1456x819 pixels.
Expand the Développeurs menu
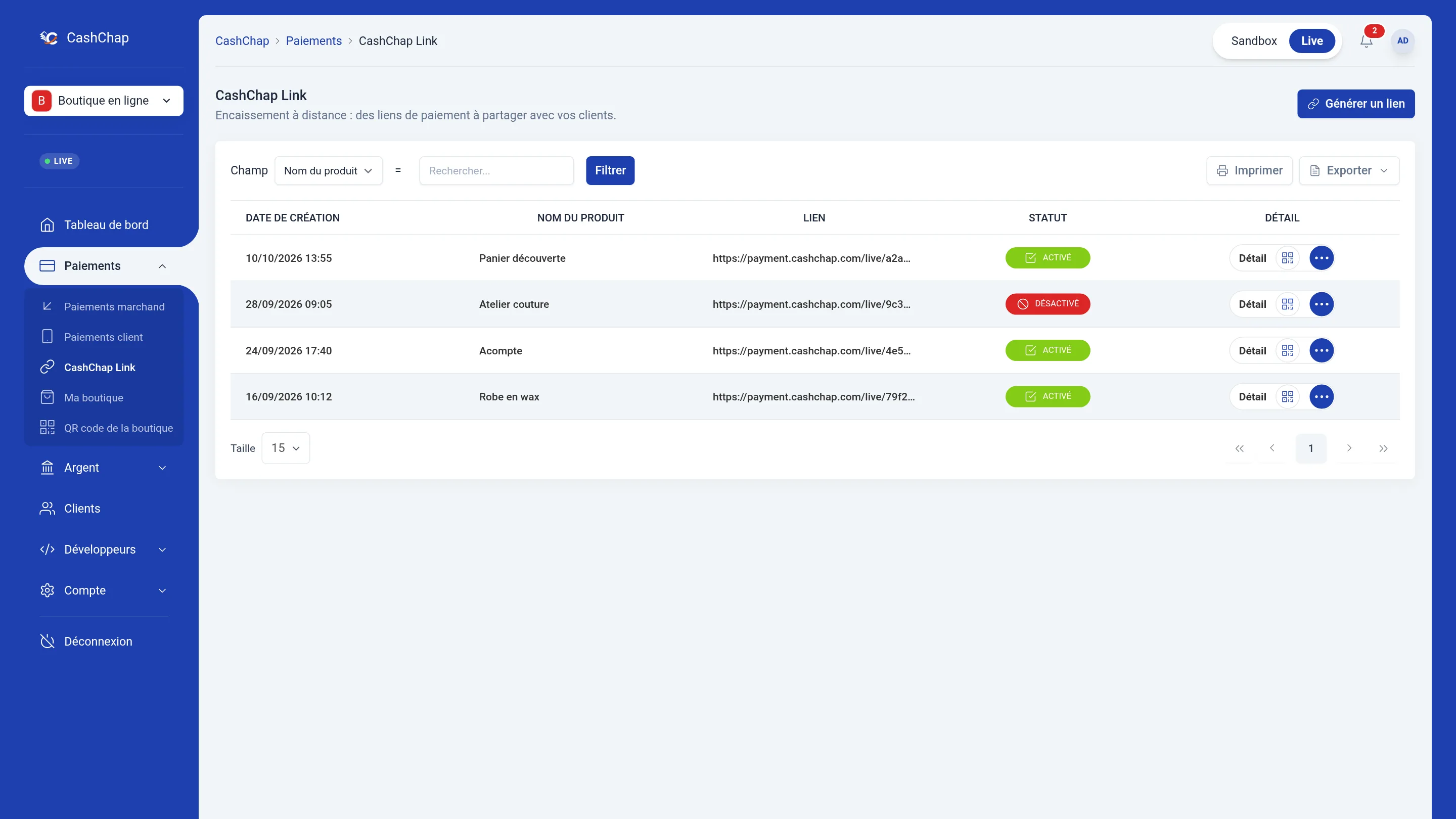tap(104, 550)
